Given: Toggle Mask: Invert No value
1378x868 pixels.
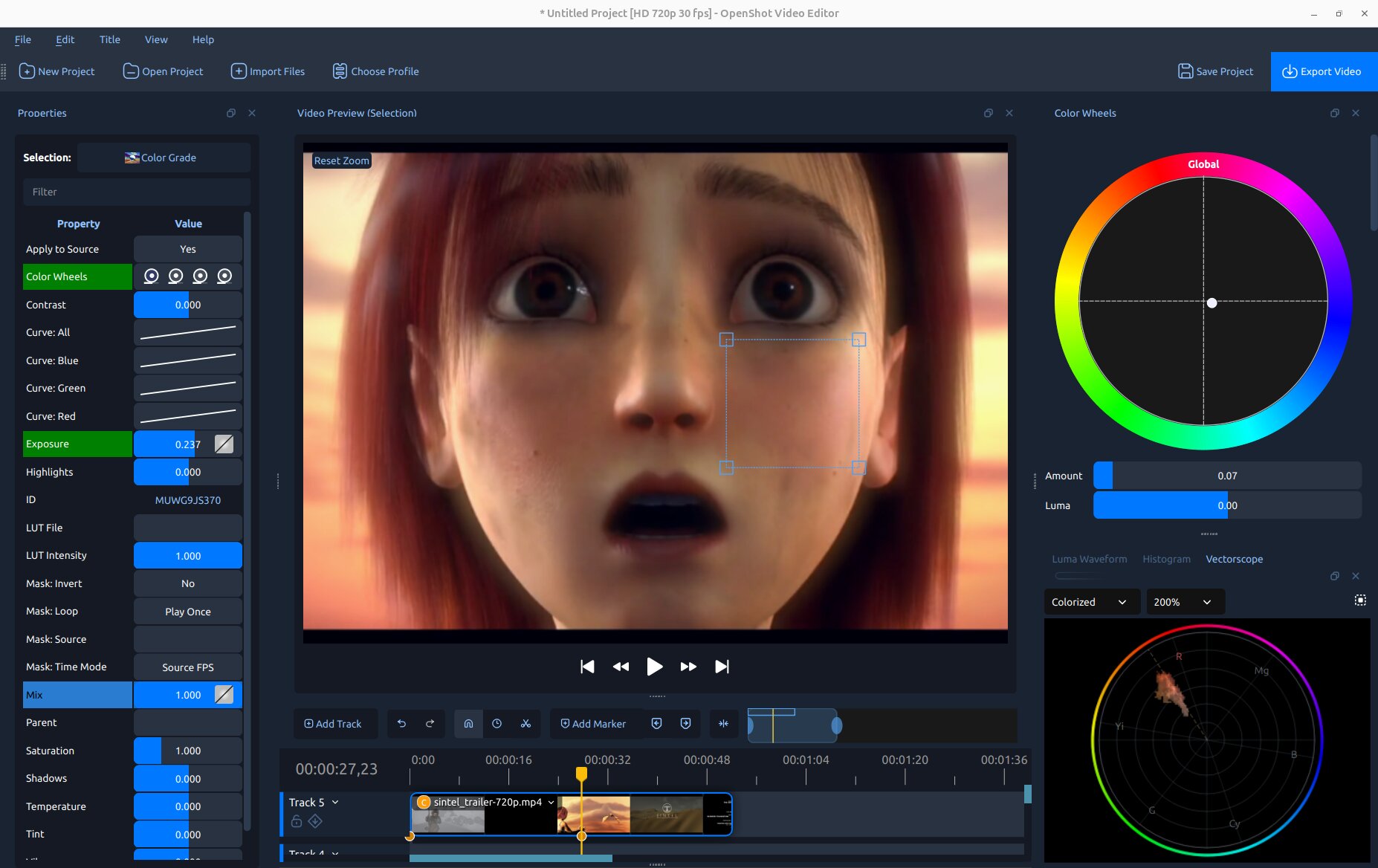Looking at the screenshot, I should 188,583.
